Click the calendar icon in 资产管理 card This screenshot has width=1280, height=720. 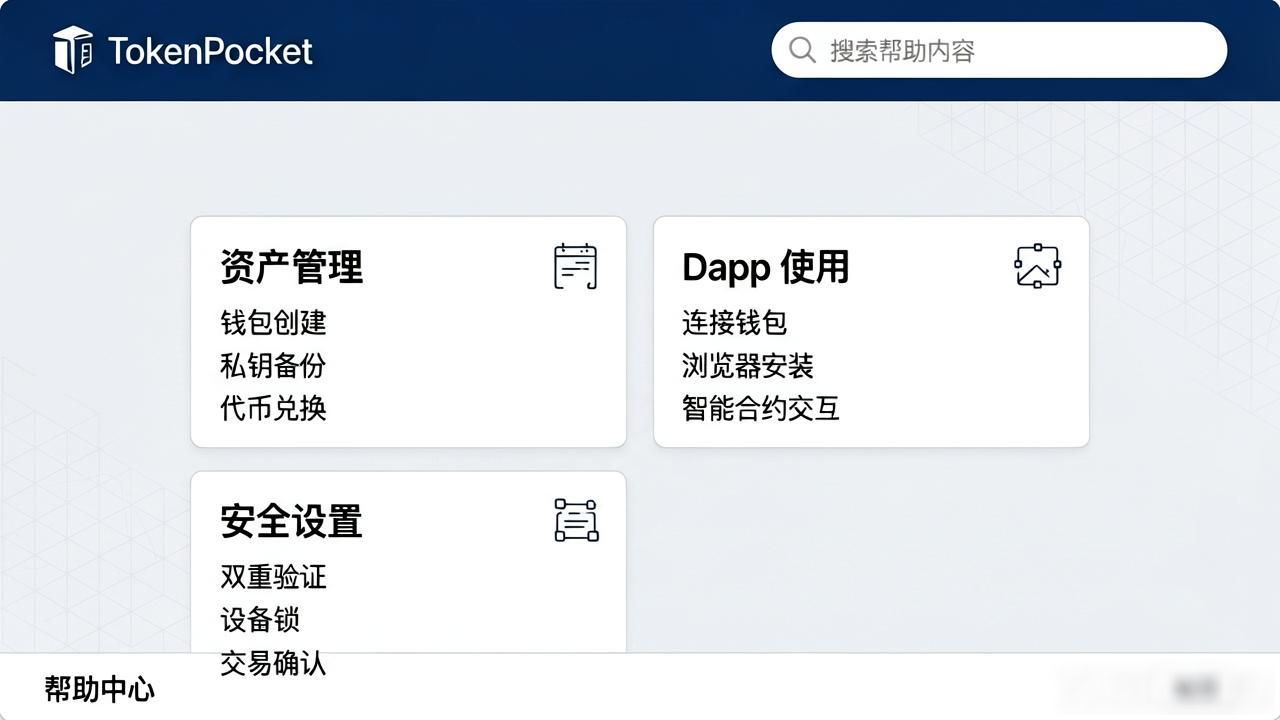[x=575, y=266]
